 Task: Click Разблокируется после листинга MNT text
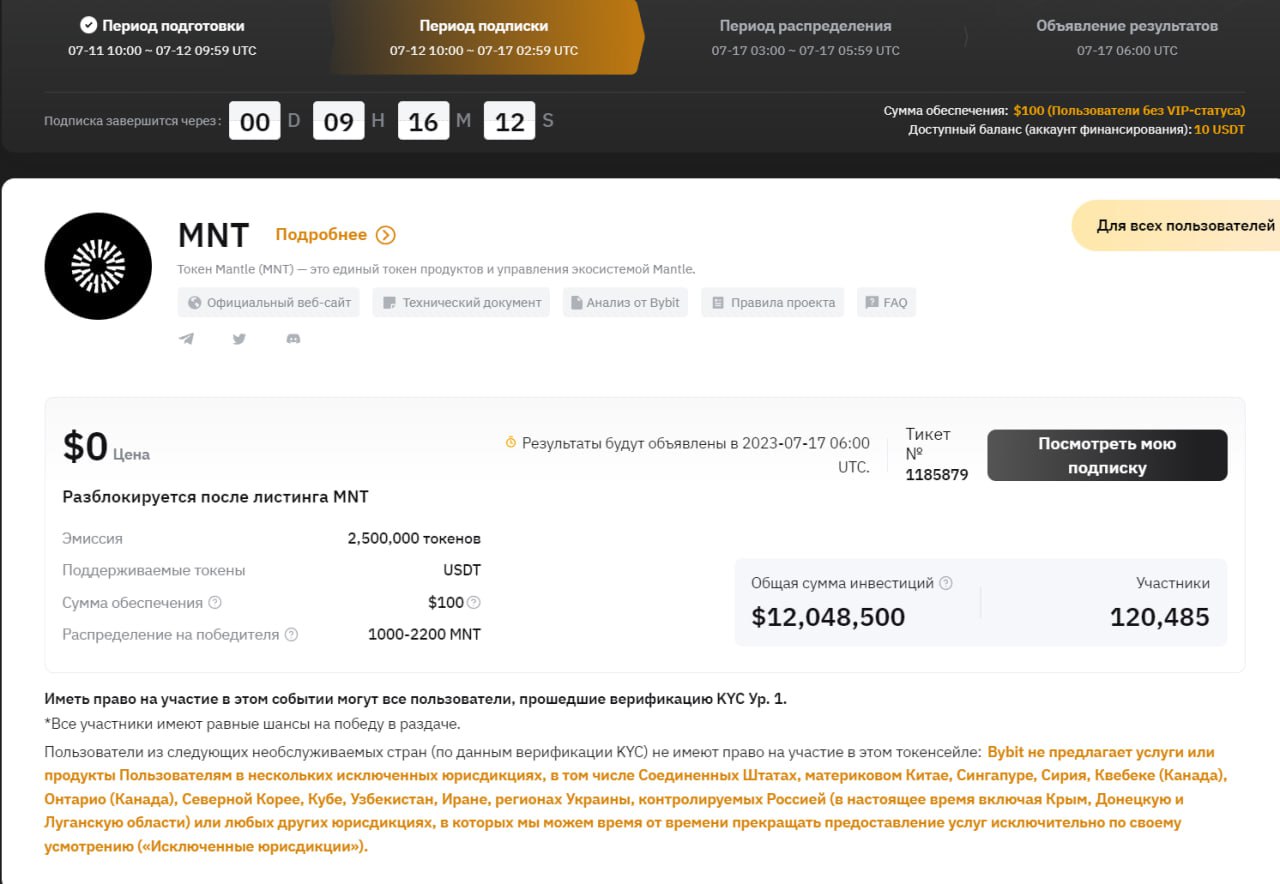pyautogui.click(x=215, y=497)
